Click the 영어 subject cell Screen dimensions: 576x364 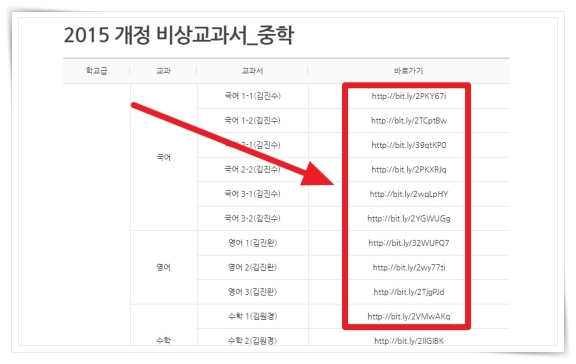(x=163, y=267)
